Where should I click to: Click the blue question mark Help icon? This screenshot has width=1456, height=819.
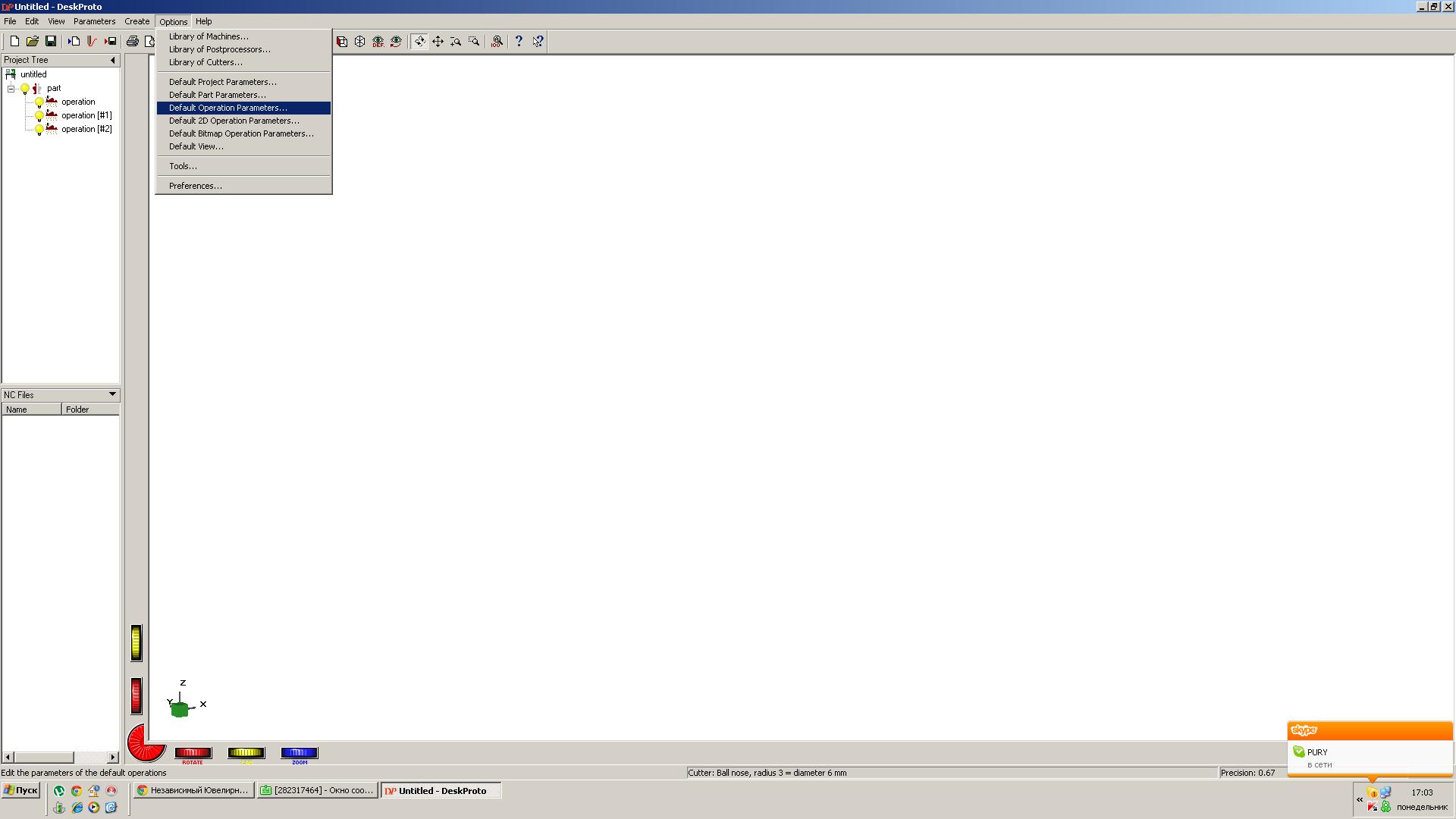click(519, 42)
